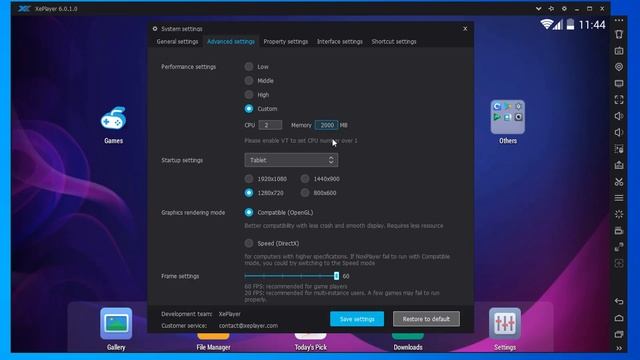Choose the 1920x1080 resolution
Image resolution: width=640 pixels, height=360 pixels.
(x=249, y=179)
